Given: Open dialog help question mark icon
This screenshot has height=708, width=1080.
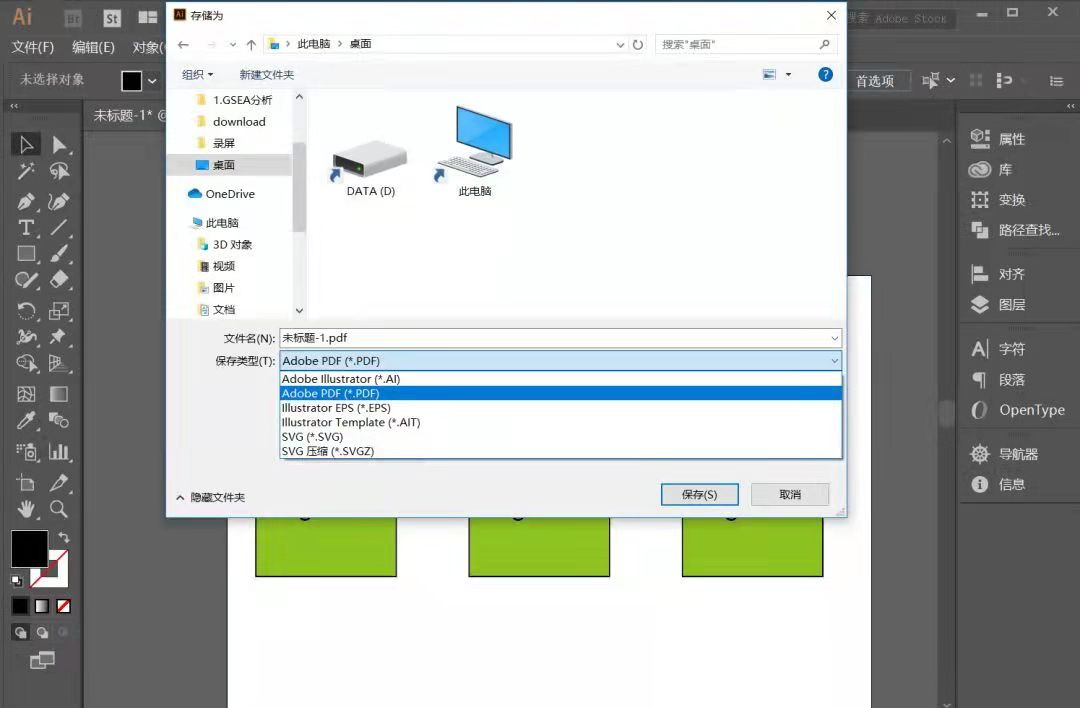Looking at the screenshot, I should [x=825, y=74].
